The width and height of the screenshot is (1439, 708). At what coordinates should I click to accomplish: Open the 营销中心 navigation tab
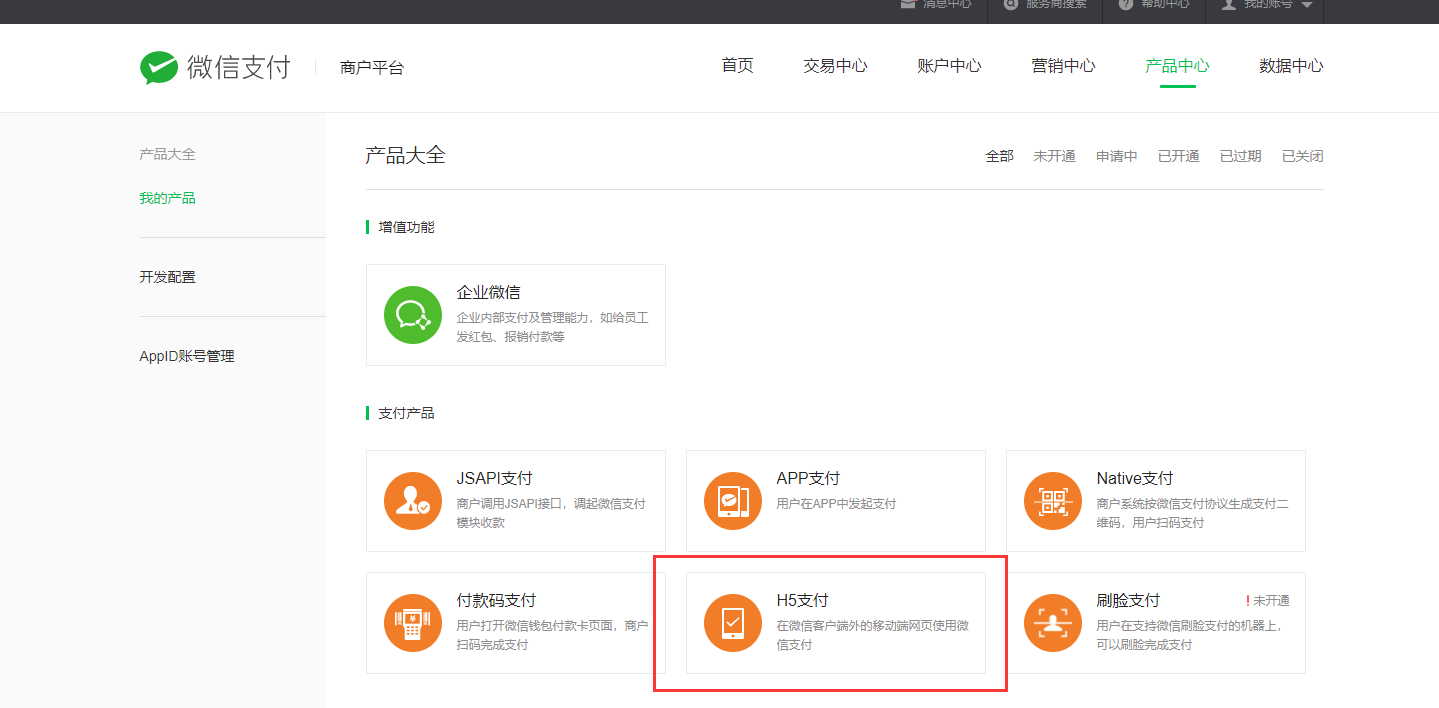(x=1063, y=66)
